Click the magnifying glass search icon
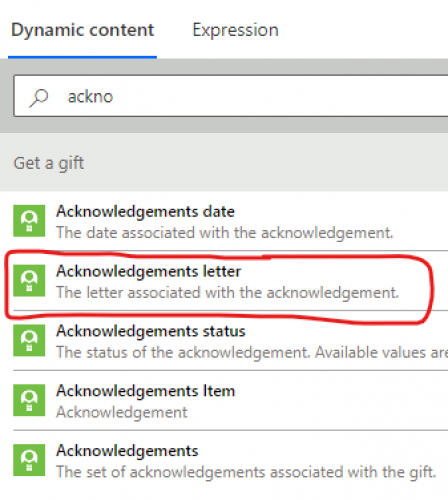 click(x=39, y=98)
